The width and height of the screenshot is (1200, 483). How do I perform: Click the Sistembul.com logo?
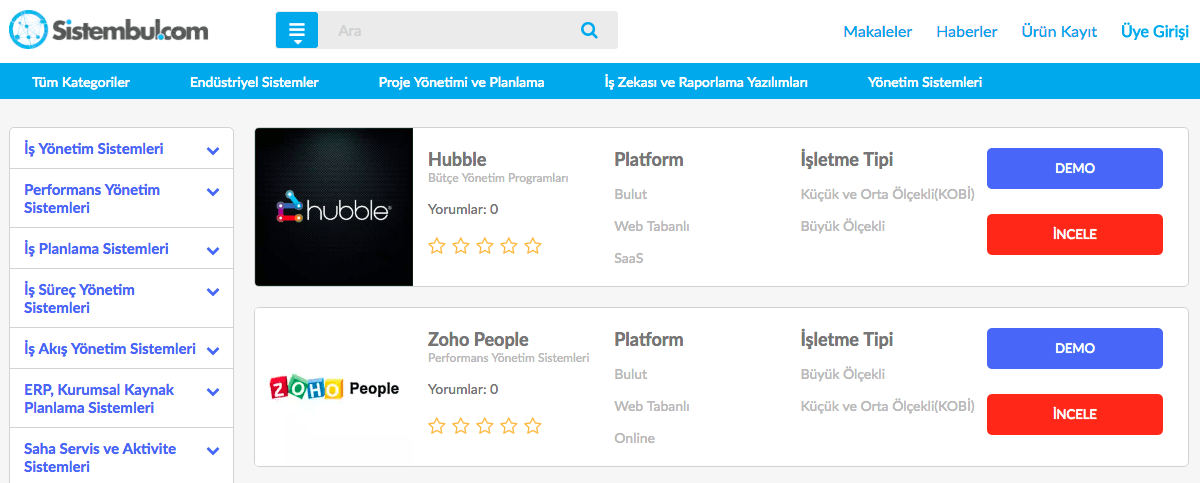coord(109,30)
